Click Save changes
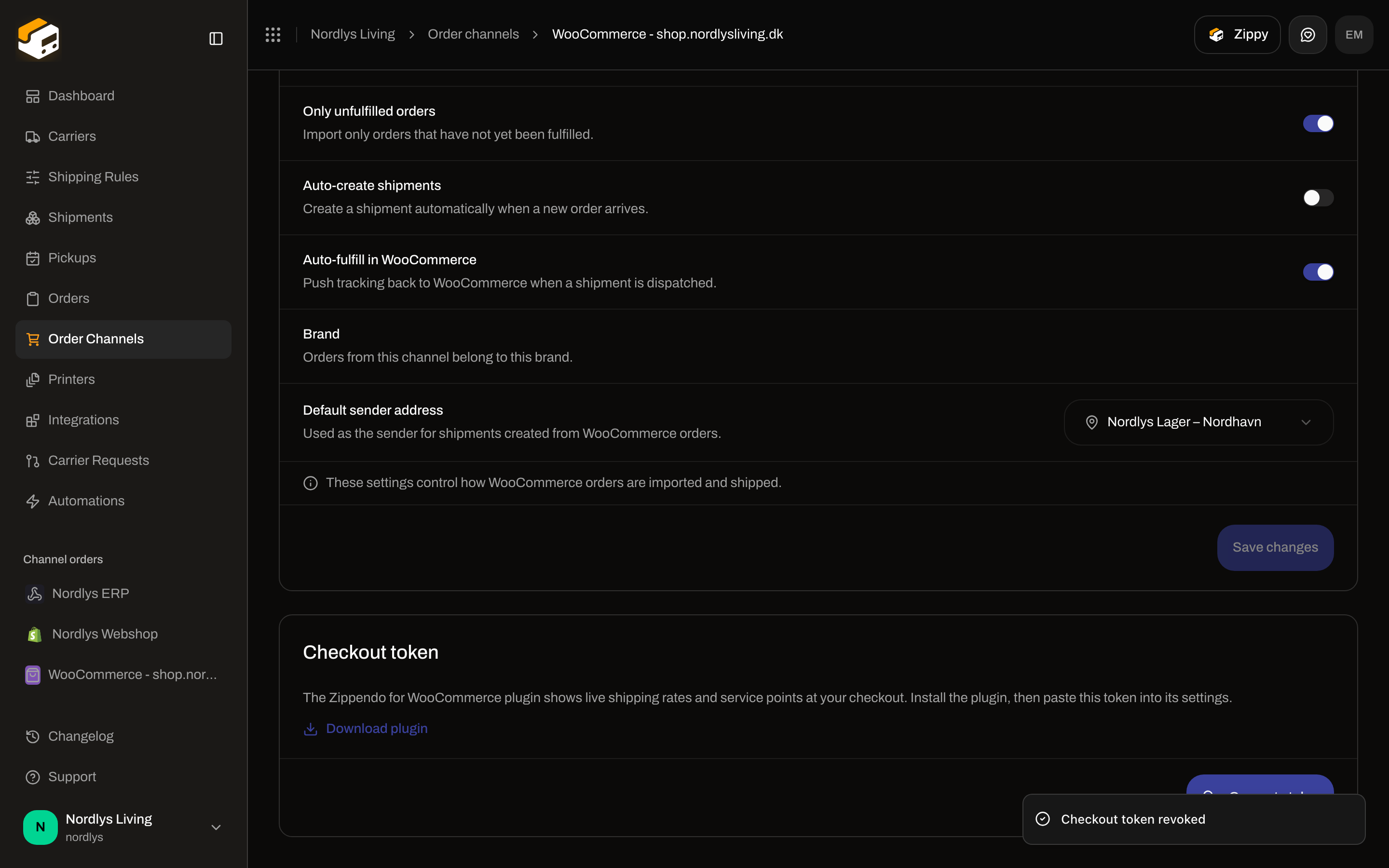The width and height of the screenshot is (1389, 868). pyautogui.click(x=1275, y=547)
